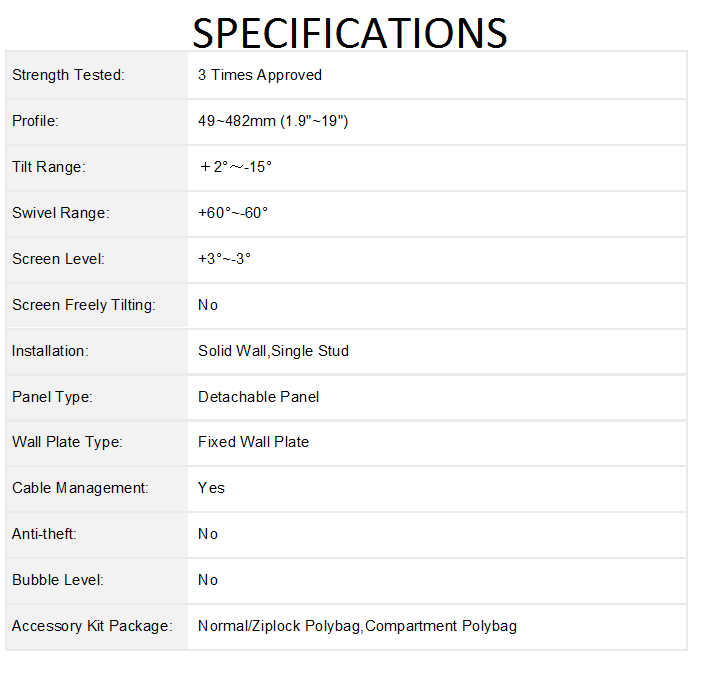Image resolution: width=712 pixels, height=688 pixels.
Task: Click the Screen Freely Tilting label
Action: point(84,305)
